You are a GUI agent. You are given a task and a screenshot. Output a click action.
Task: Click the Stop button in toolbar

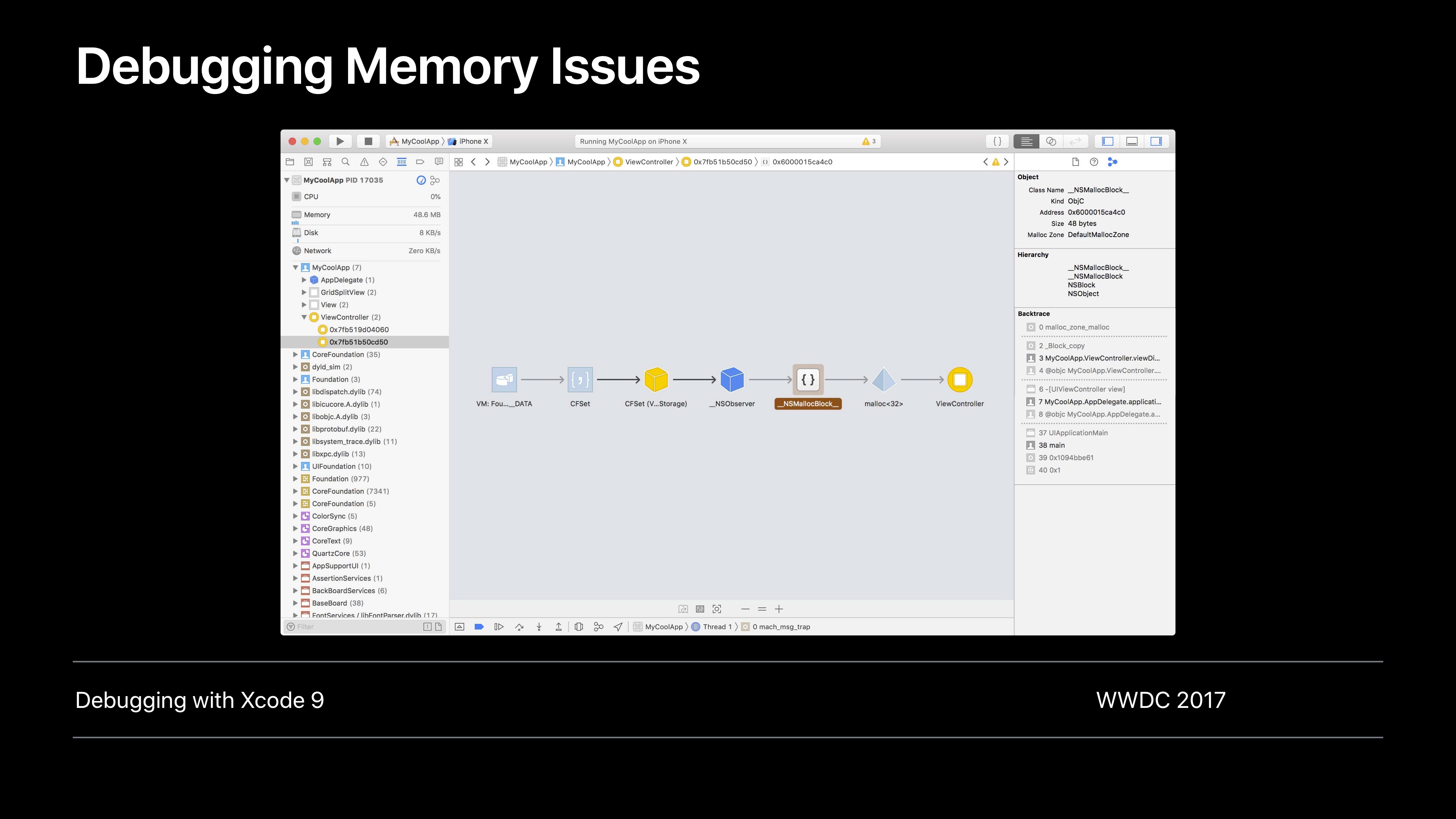click(368, 141)
